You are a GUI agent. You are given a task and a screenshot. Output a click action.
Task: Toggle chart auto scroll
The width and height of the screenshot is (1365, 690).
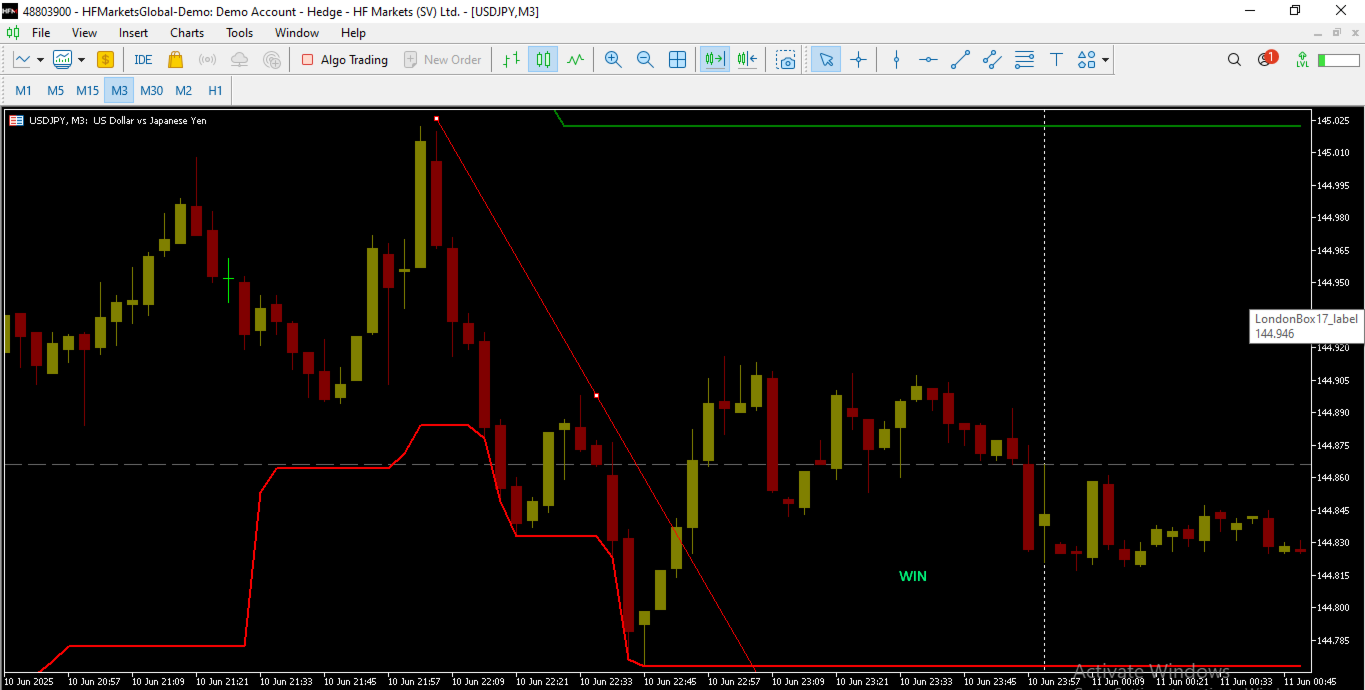[714, 59]
